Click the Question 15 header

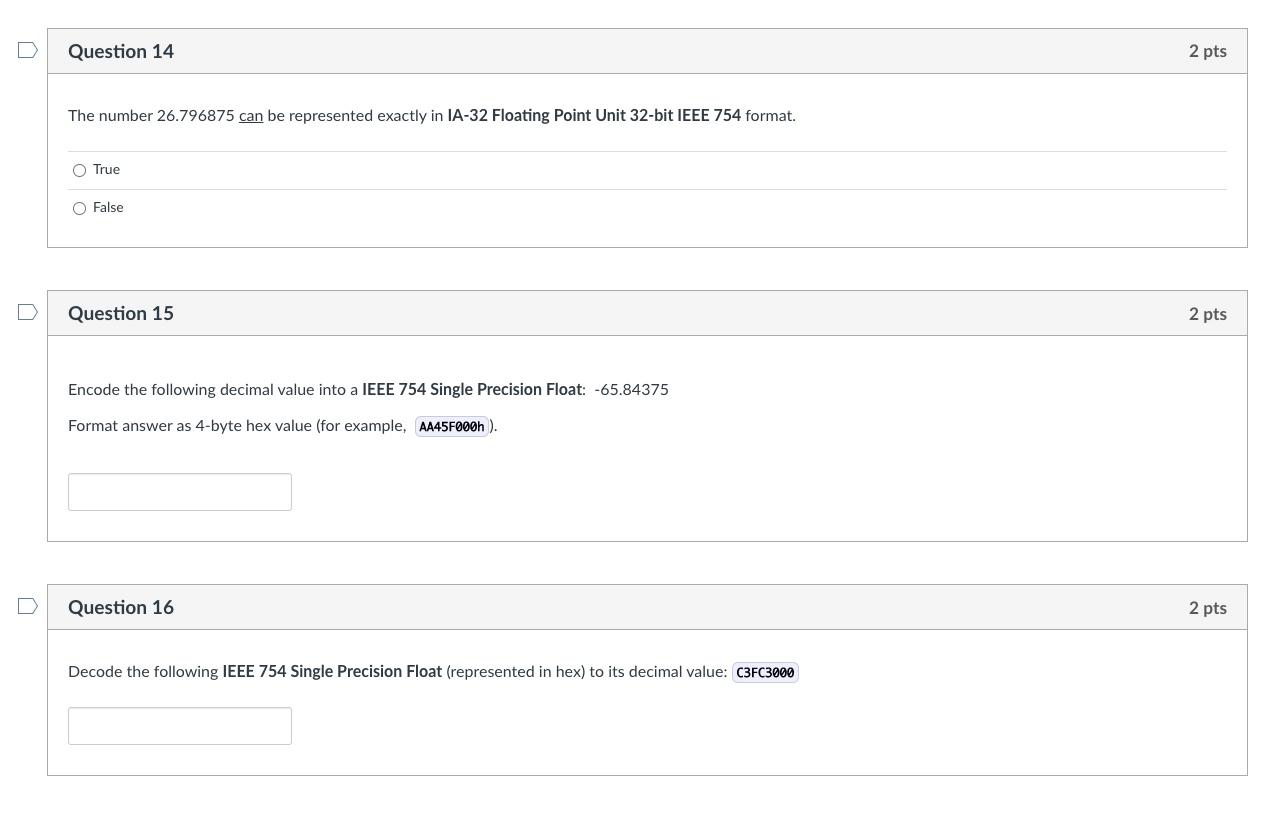[120, 313]
